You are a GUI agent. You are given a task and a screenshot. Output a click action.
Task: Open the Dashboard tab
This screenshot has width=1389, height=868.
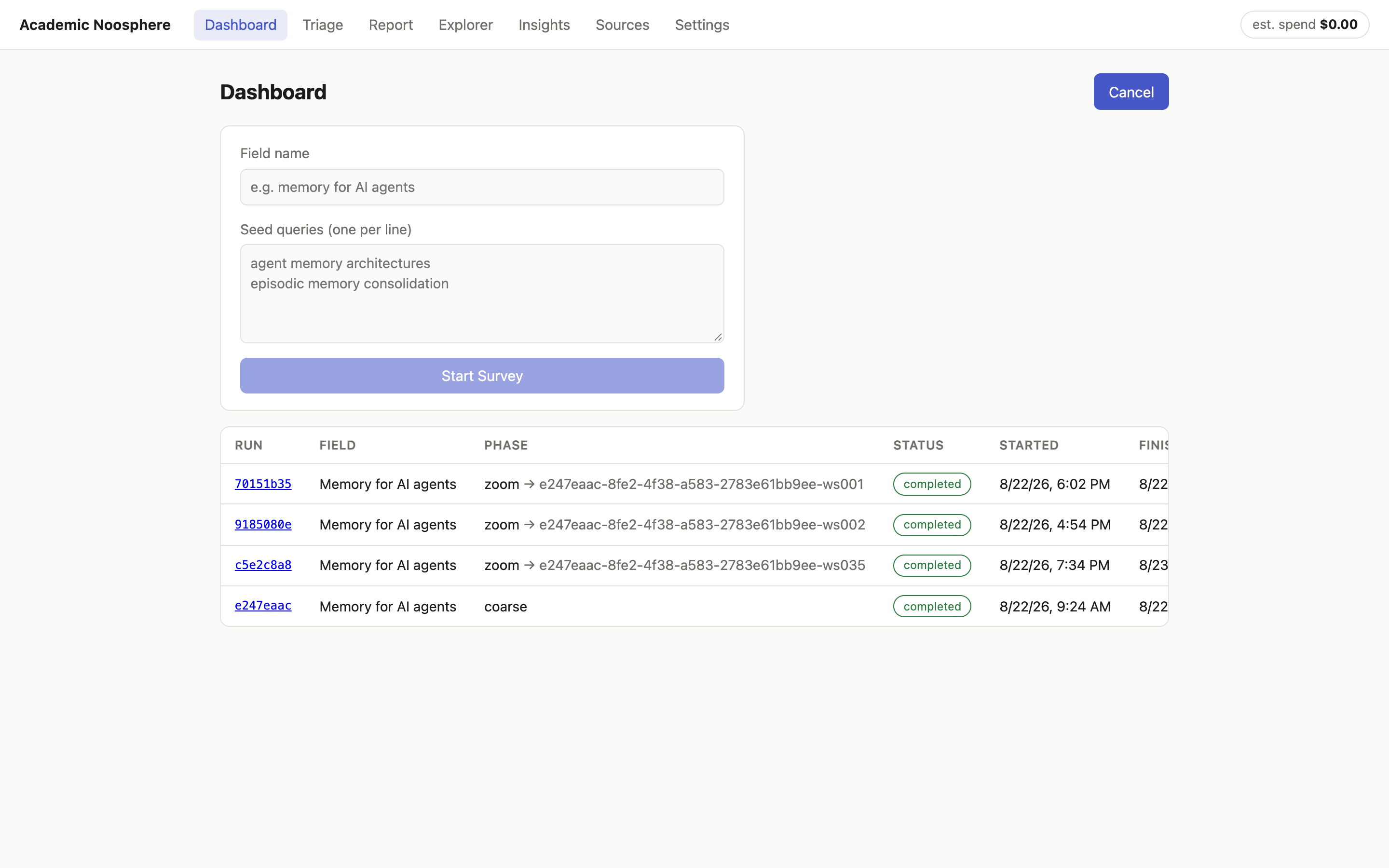pyautogui.click(x=241, y=25)
